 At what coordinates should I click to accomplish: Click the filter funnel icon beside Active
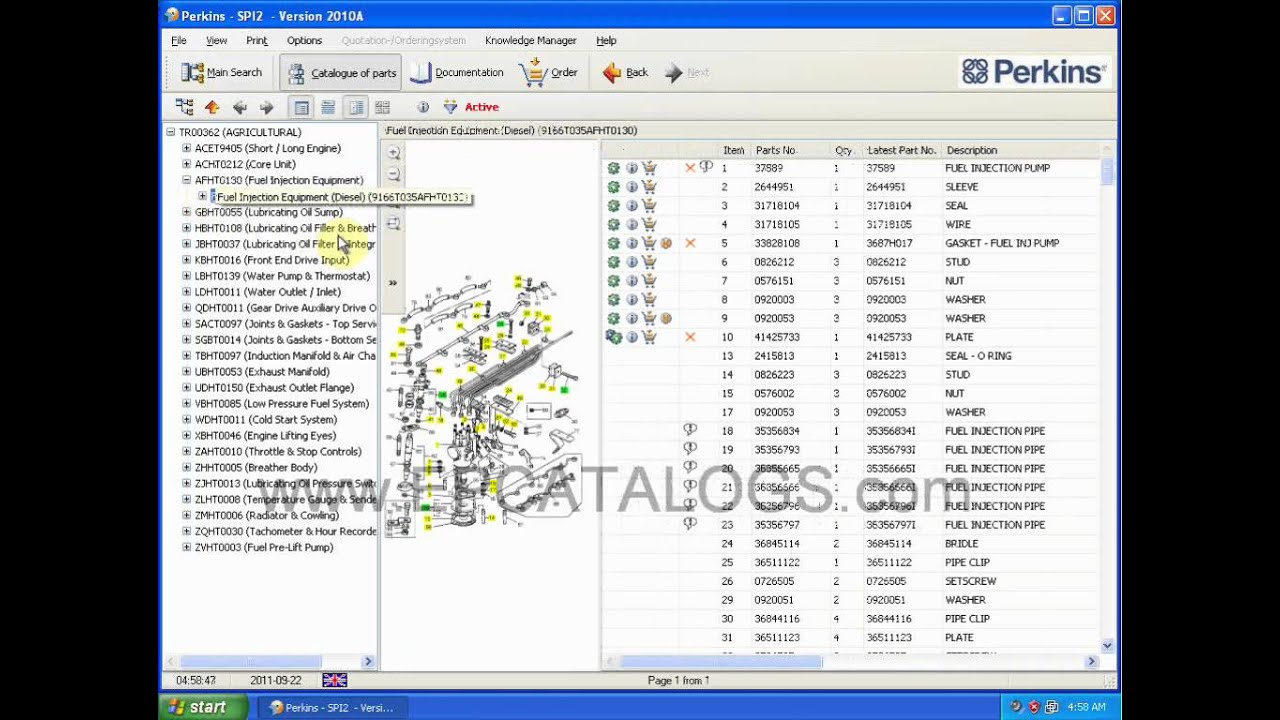point(450,107)
